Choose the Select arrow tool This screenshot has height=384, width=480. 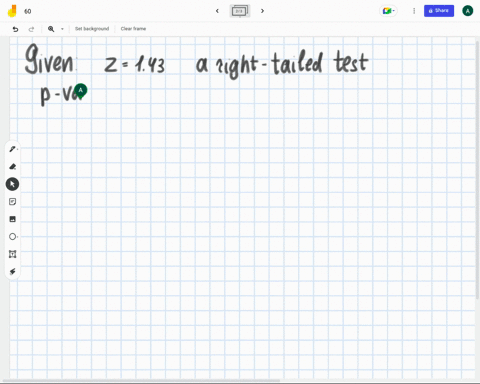12,184
